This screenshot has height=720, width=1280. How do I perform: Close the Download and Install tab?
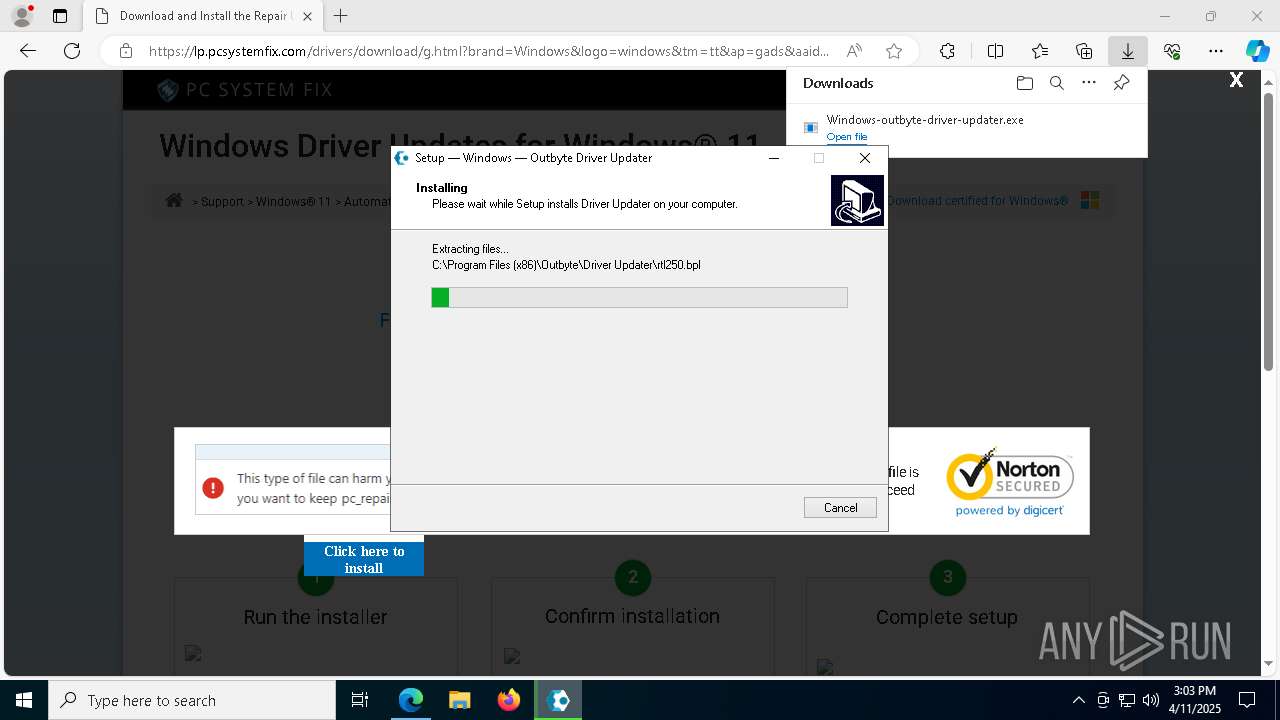point(307,16)
